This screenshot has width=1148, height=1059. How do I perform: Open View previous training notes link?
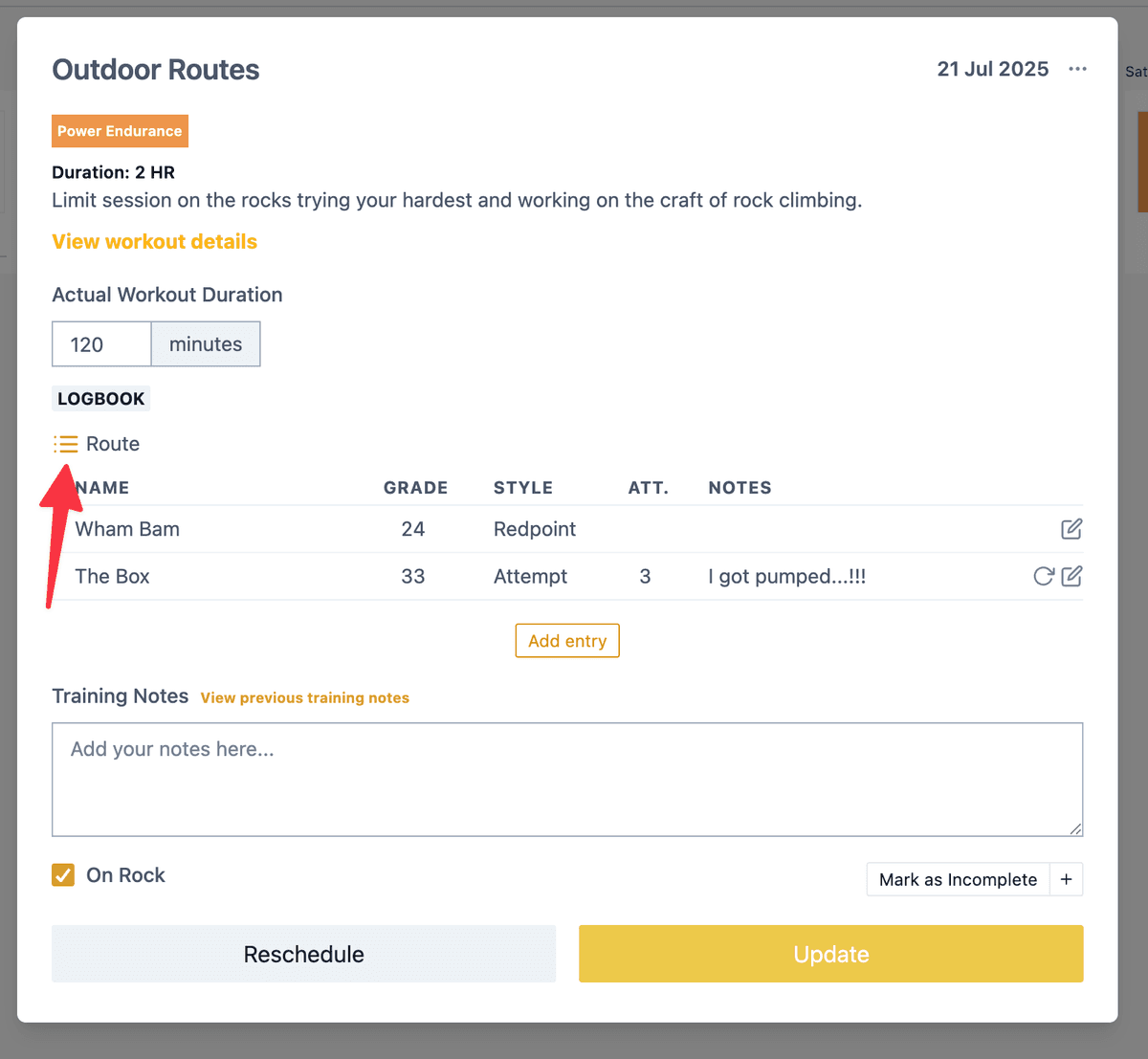305,697
